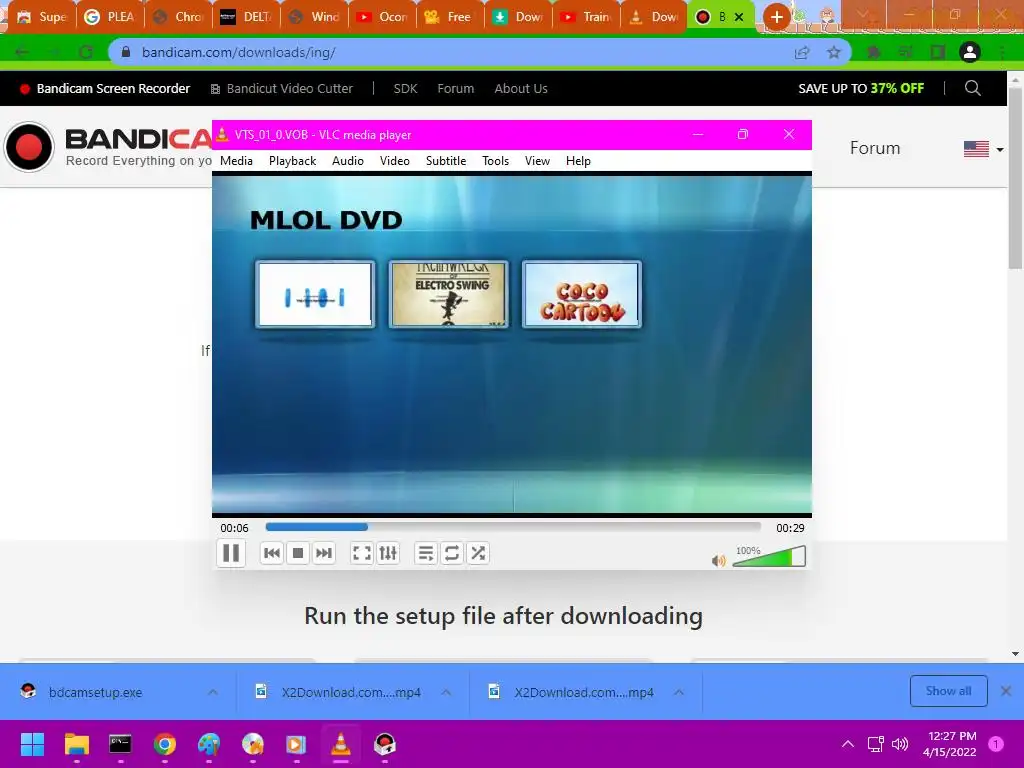
Task: Click SAVE UP TO 37% OFF promo
Action: [x=861, y=89]
